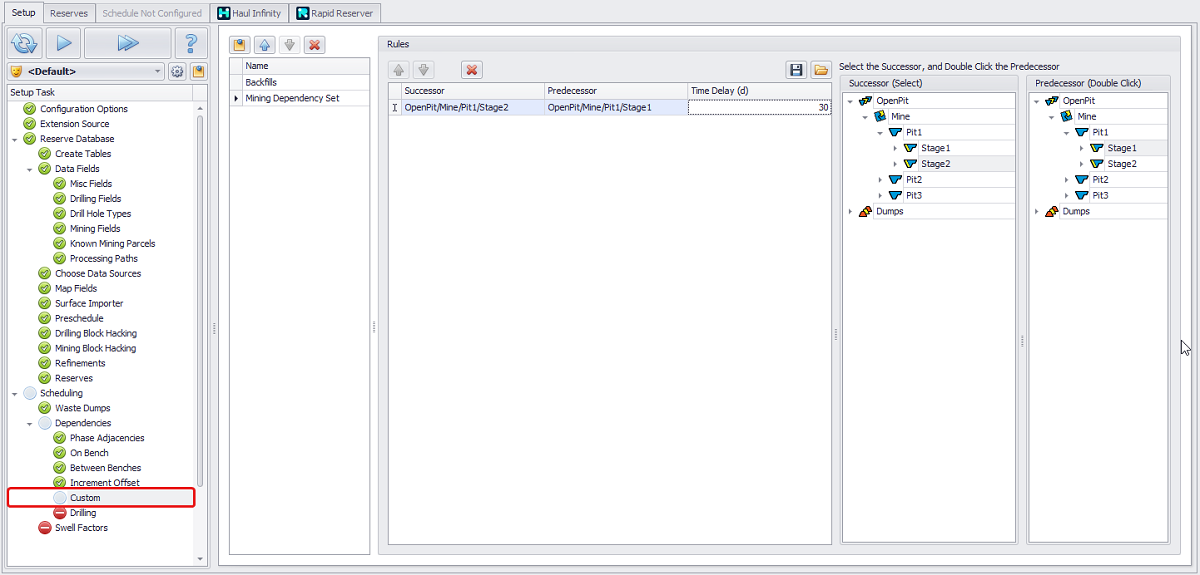Viewport: 1200px width, 575px height.
Task: Select the Phase Adjacencies task
Action: [x=107, y=438]
